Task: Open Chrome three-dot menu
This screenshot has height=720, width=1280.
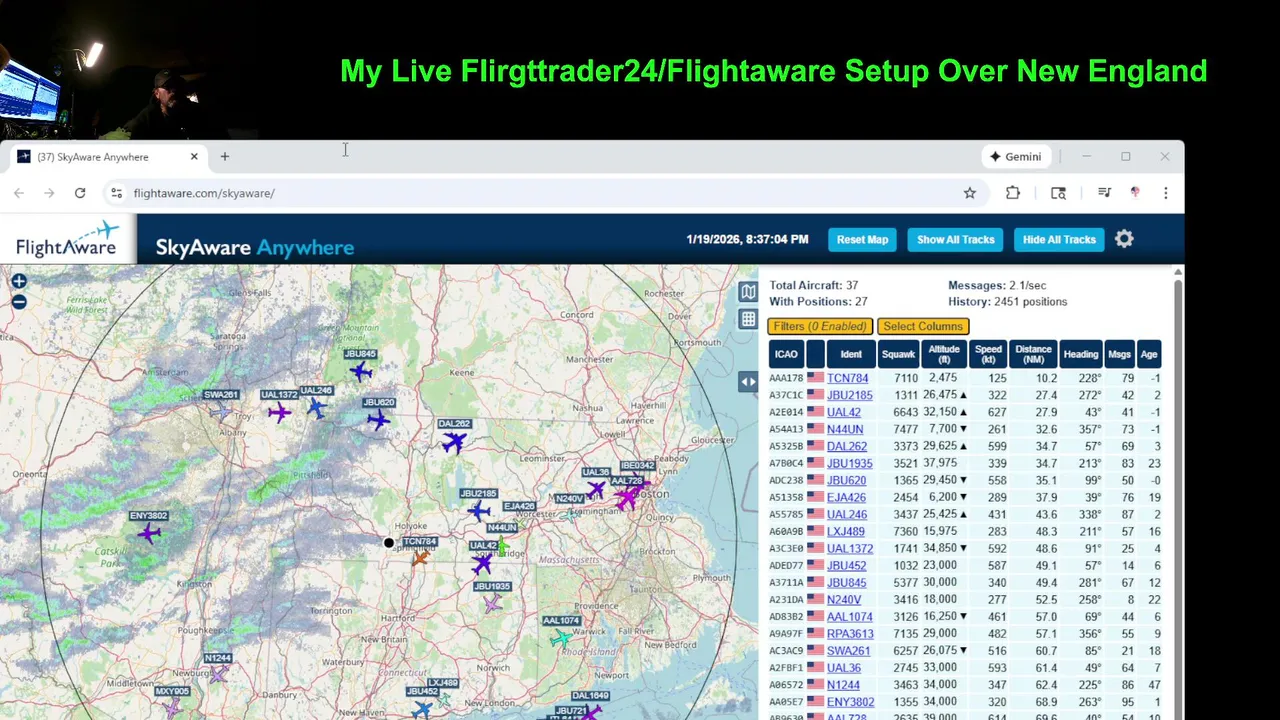Action: [1165, 193]
